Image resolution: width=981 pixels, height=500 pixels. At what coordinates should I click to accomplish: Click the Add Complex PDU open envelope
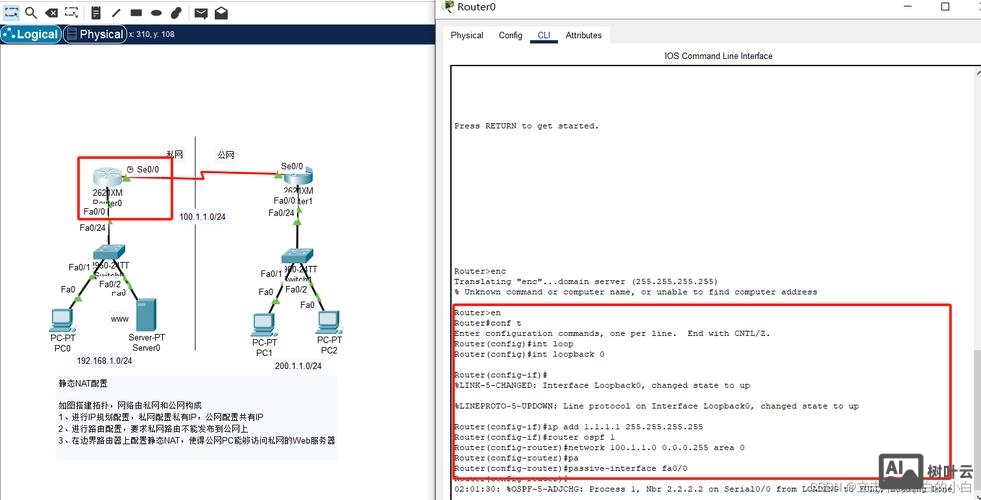[221, 13]
